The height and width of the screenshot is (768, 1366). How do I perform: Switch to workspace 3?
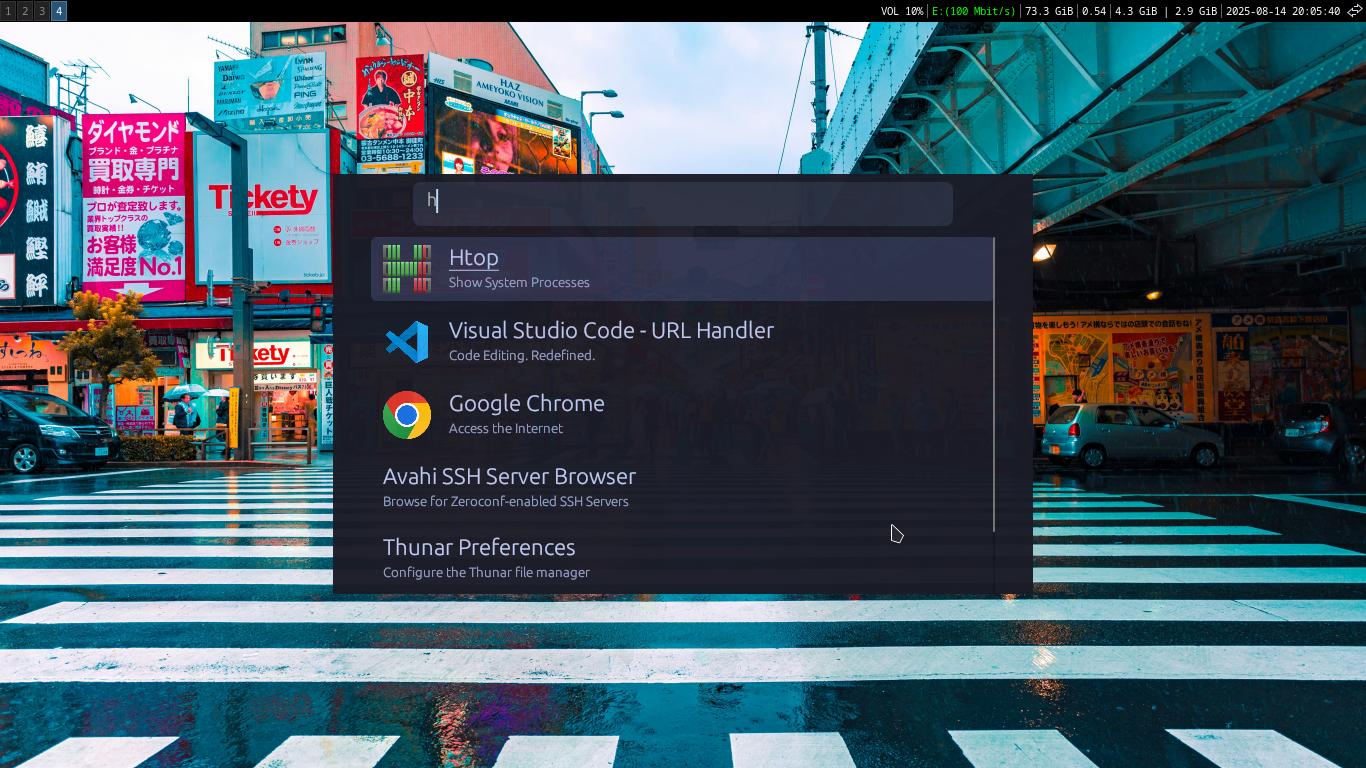tap(40, 10)
